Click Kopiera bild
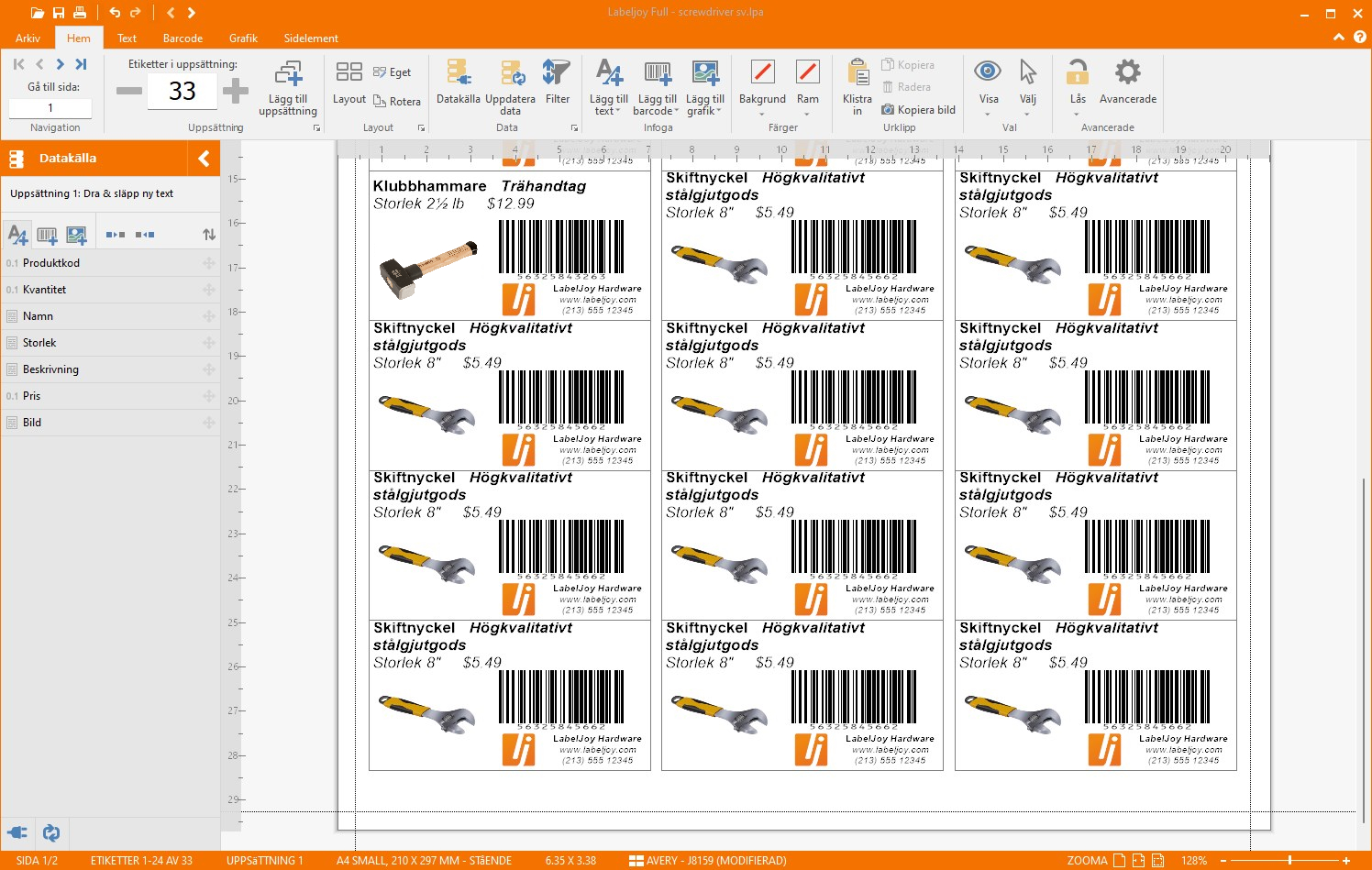 tap(918, 110)
